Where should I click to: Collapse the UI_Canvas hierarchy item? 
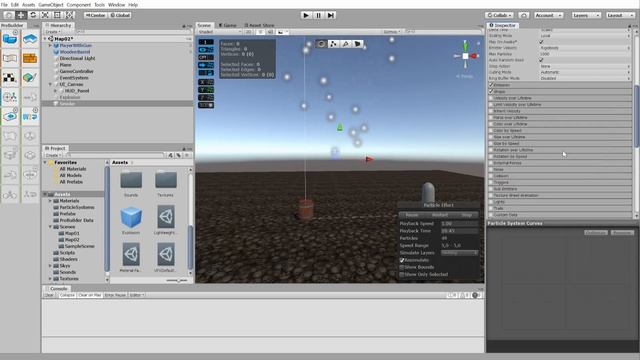pyautogui.click(x=51, y=84)
